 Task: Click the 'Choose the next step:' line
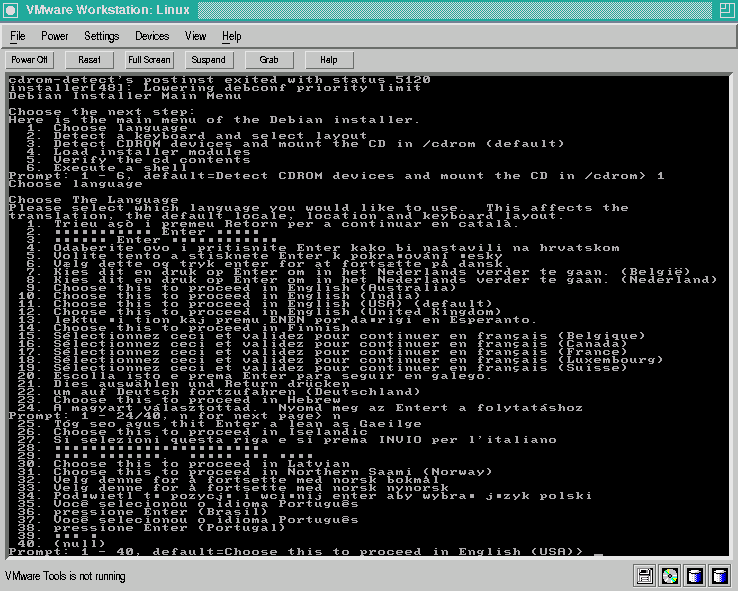pyautogui.click(x=102, y=112)
